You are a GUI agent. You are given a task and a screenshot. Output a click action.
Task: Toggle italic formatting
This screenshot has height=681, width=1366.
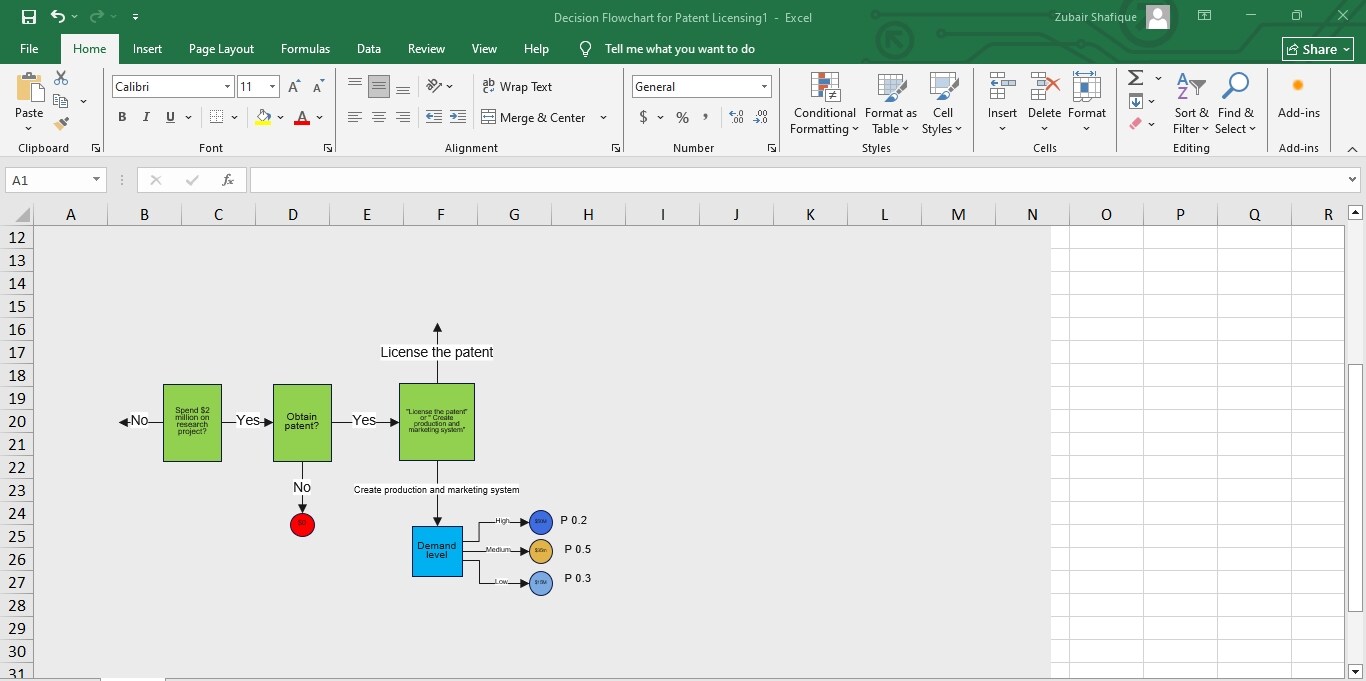click(145, 117)
